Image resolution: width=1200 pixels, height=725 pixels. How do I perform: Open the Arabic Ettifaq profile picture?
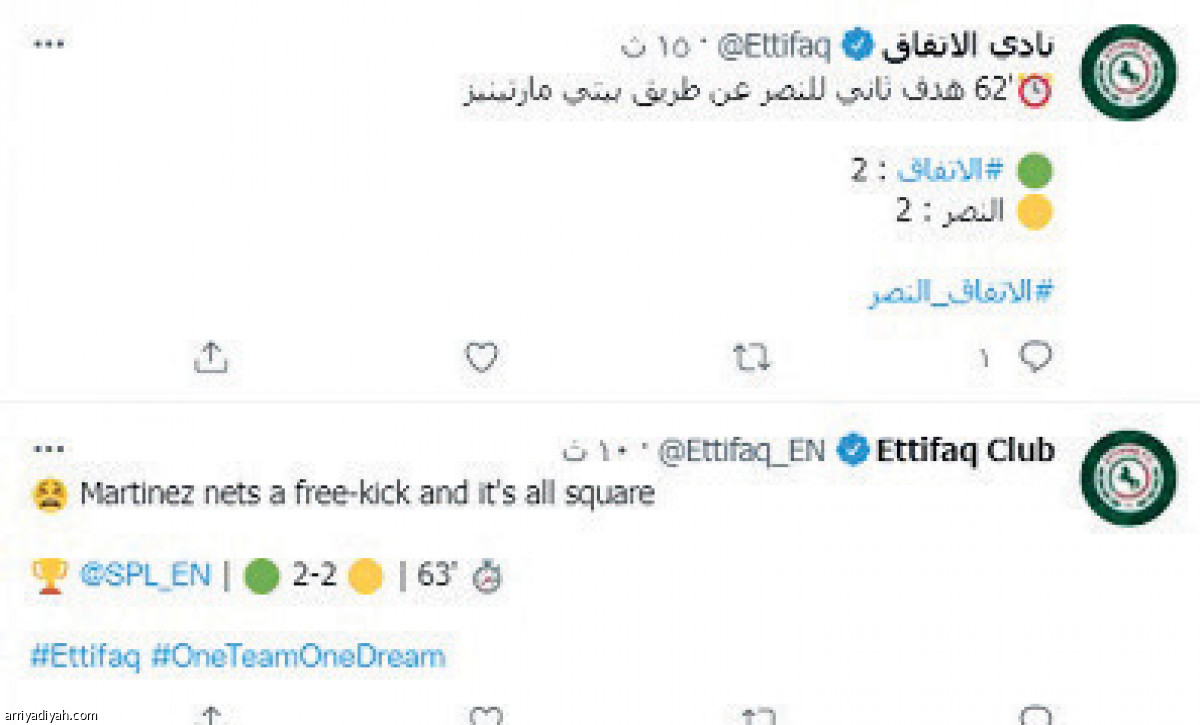point(1130,72)
